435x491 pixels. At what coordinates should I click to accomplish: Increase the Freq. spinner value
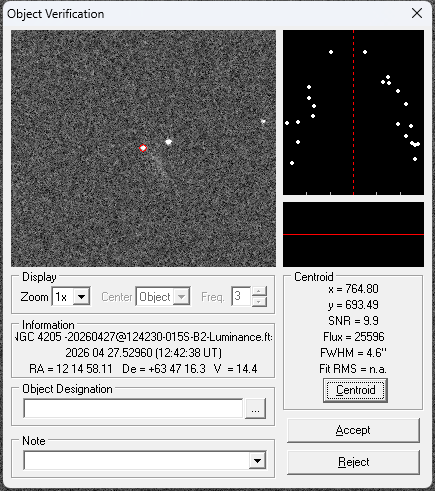pos(259,291)
